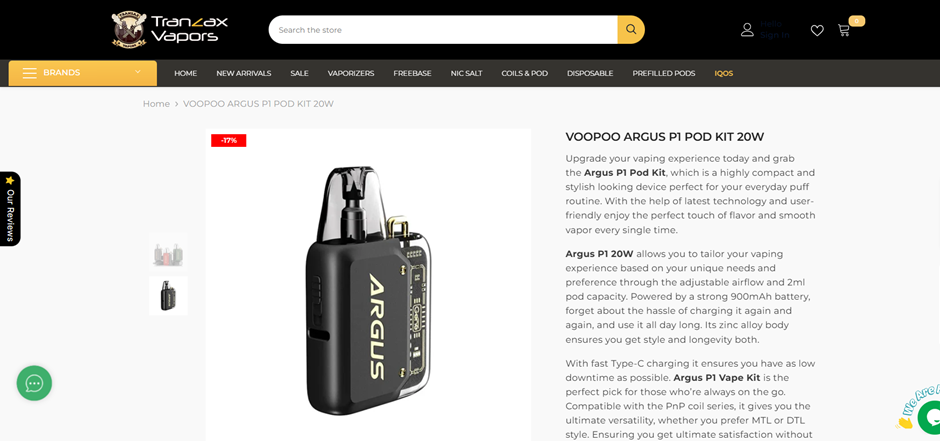
Task: Select the IQOS menu item
Action: 724,73
